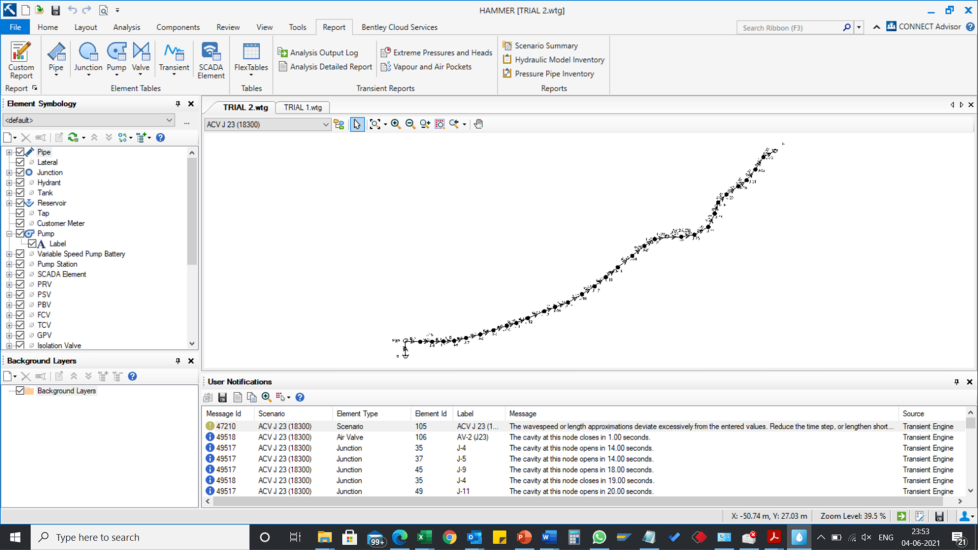Switch to the Analysis ribbon tab
This screenshot has height=550, width=978.
click(127, 27)
